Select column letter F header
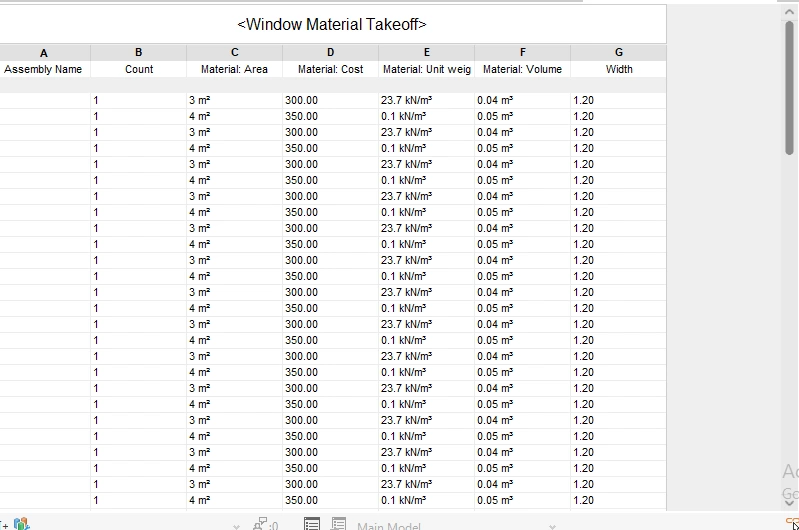Screen dimensions: 799x530 coord(522,52)
